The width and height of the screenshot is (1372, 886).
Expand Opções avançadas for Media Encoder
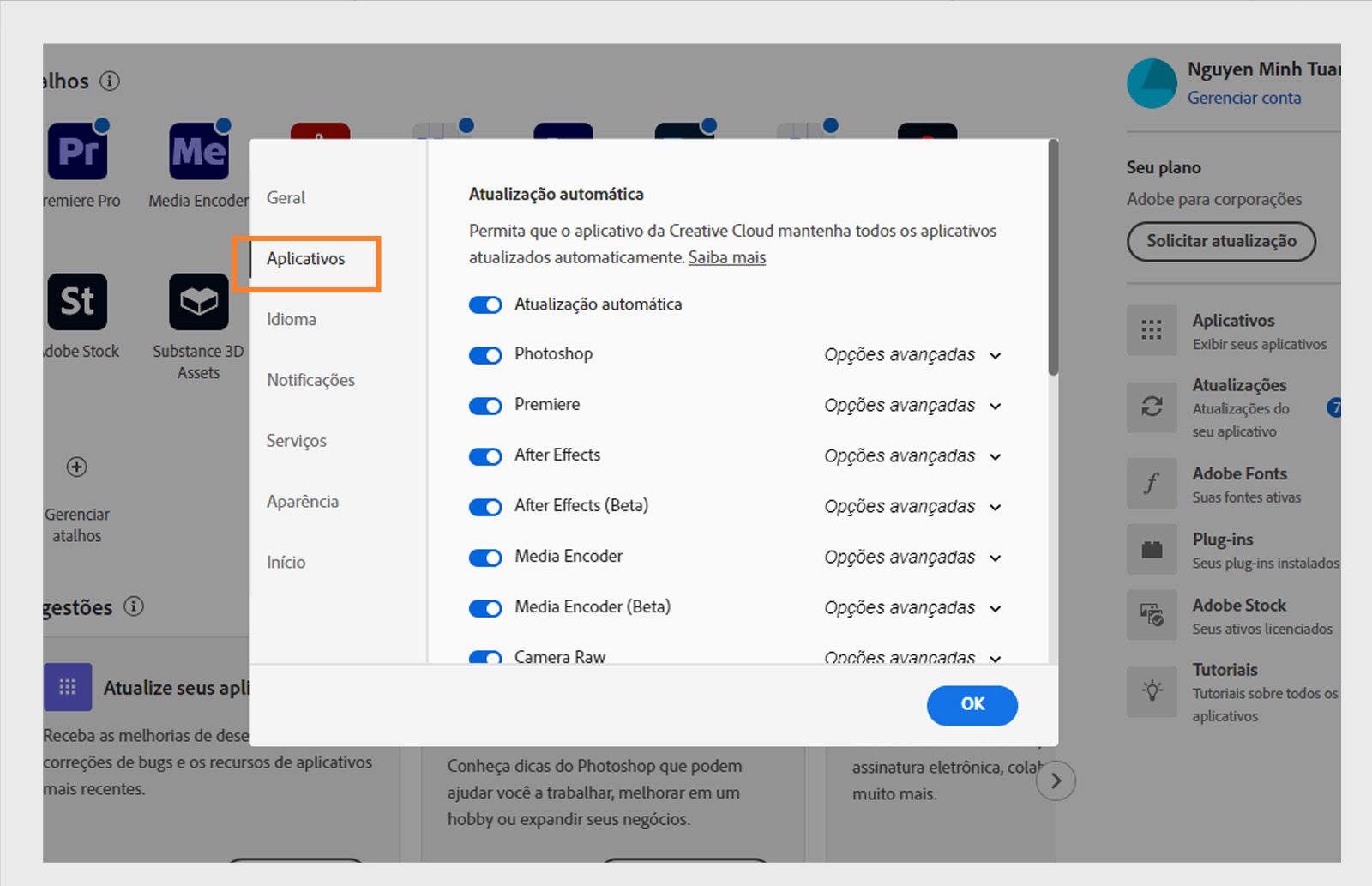[912, 558]
